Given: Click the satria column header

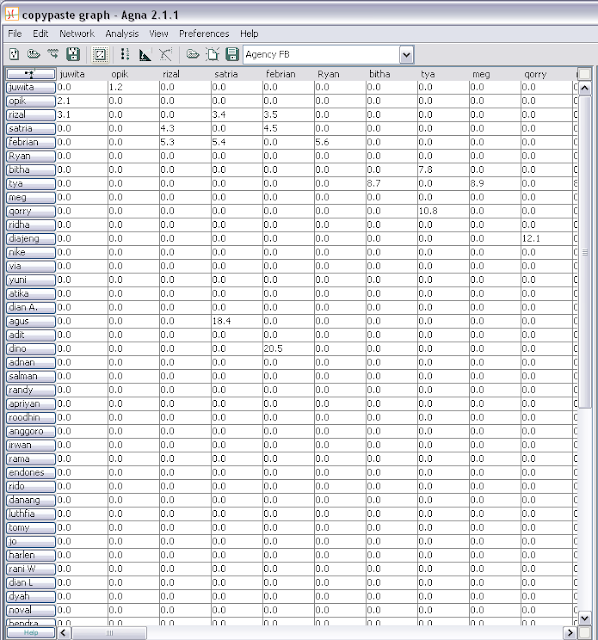Looking at the screenshot, I should 226,74.
